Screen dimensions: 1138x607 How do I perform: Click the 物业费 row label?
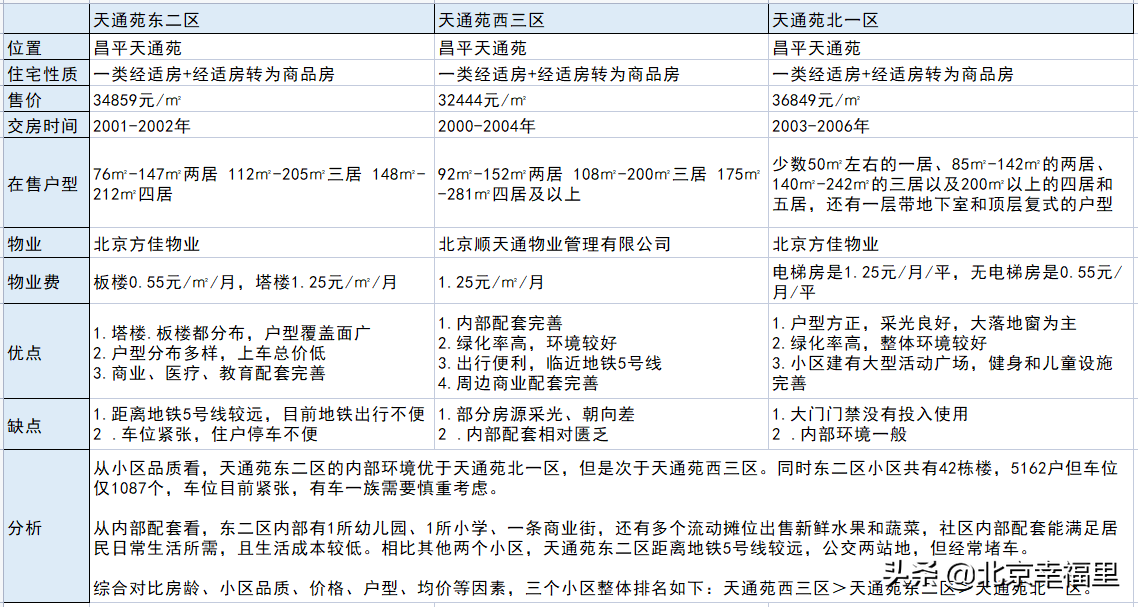[47, 282]
